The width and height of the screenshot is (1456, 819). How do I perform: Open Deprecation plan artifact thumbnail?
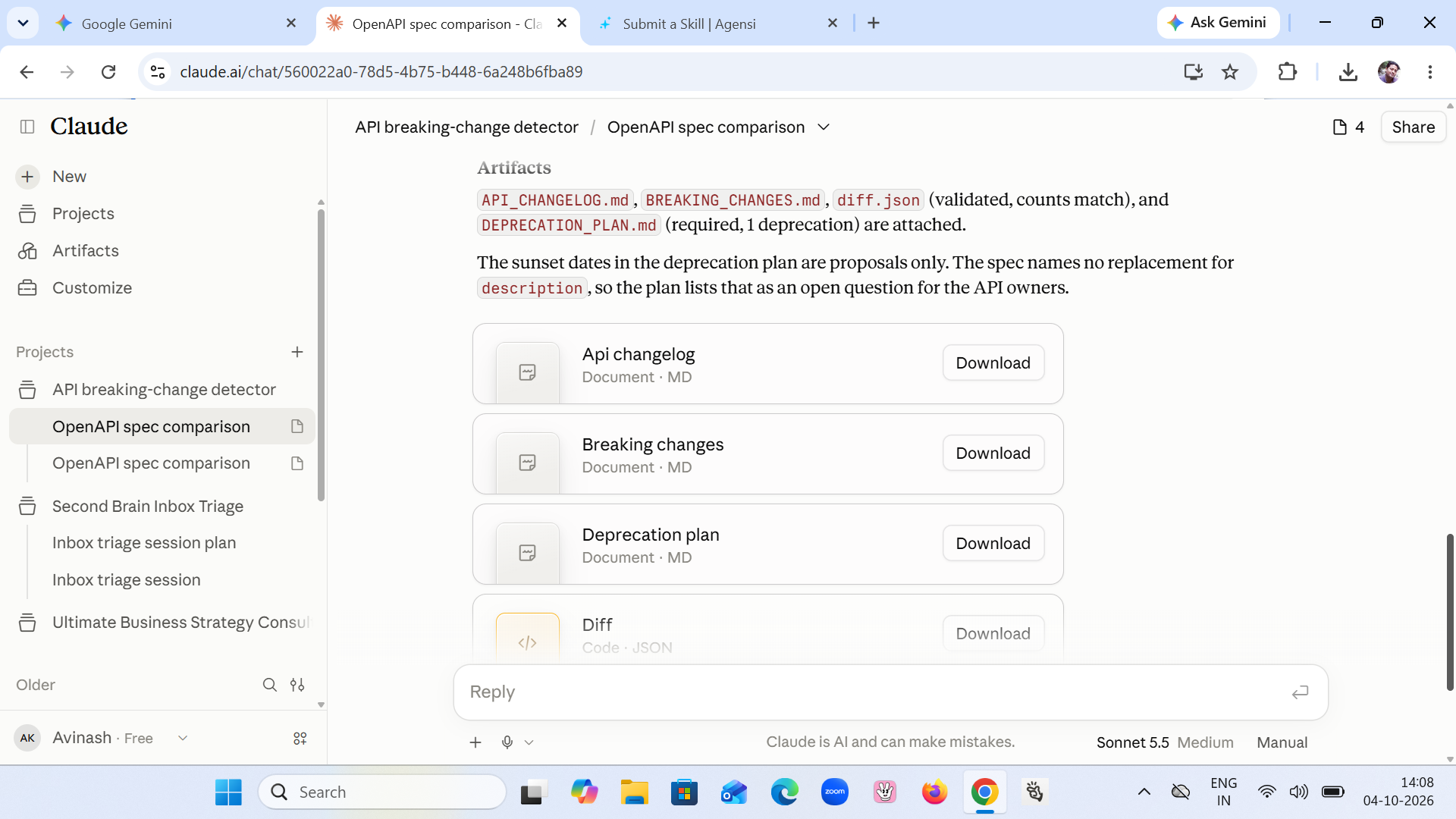(528, 553)
